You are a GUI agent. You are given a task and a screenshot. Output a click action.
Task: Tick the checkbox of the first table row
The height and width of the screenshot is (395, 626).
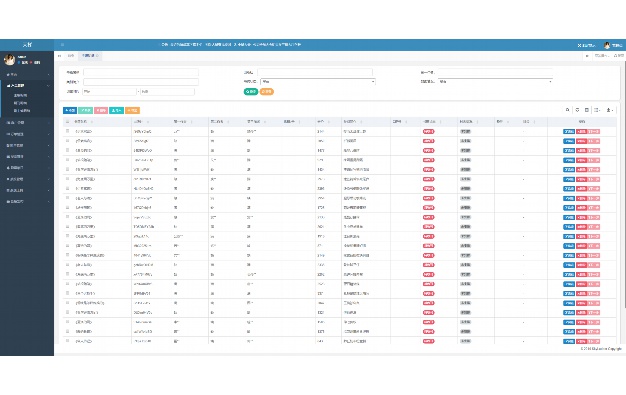click(x=67, y=131)
